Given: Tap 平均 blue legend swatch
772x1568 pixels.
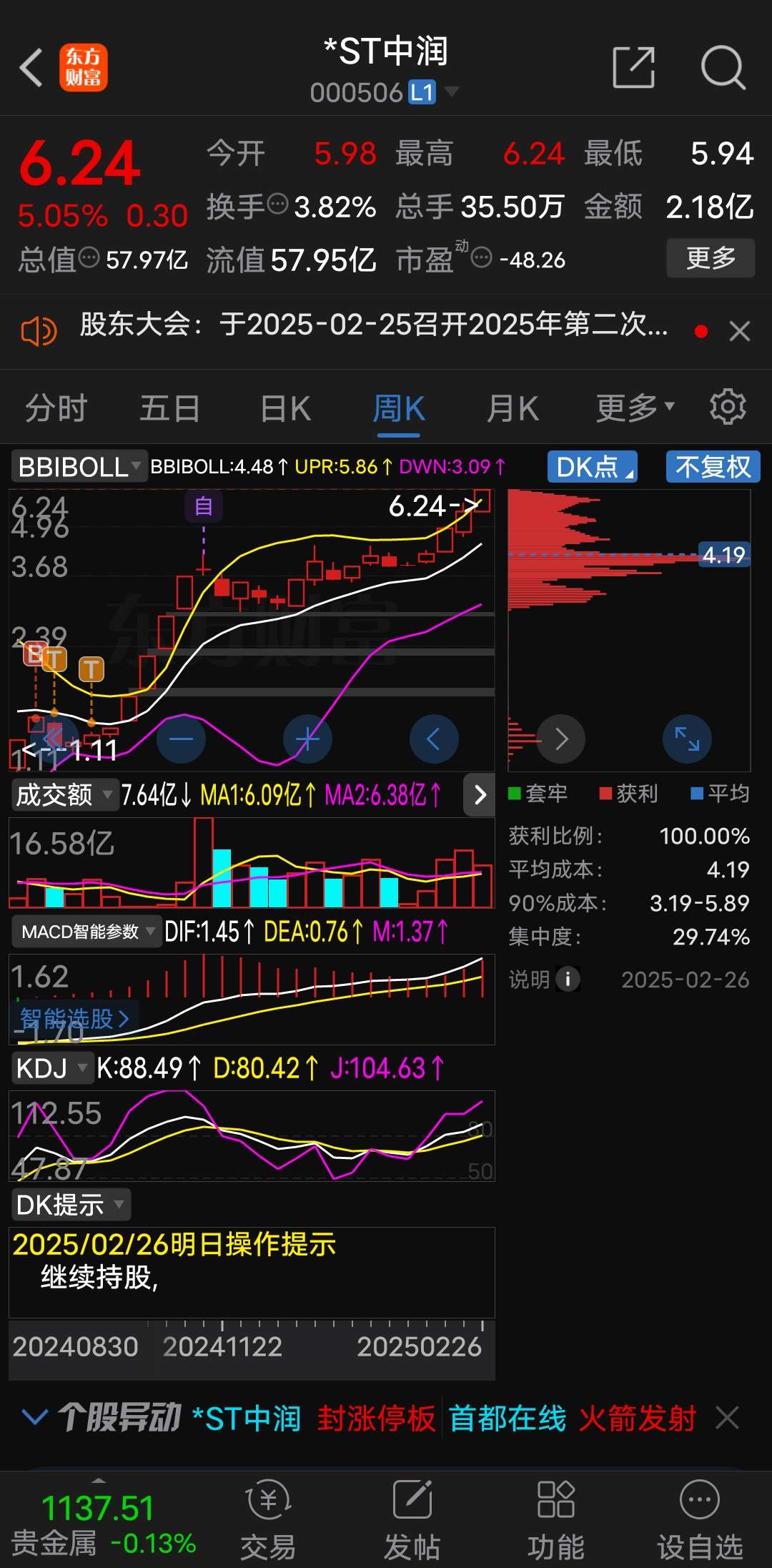Looking at the screenshot, I should pyautogui.click(x=697, y=793).
